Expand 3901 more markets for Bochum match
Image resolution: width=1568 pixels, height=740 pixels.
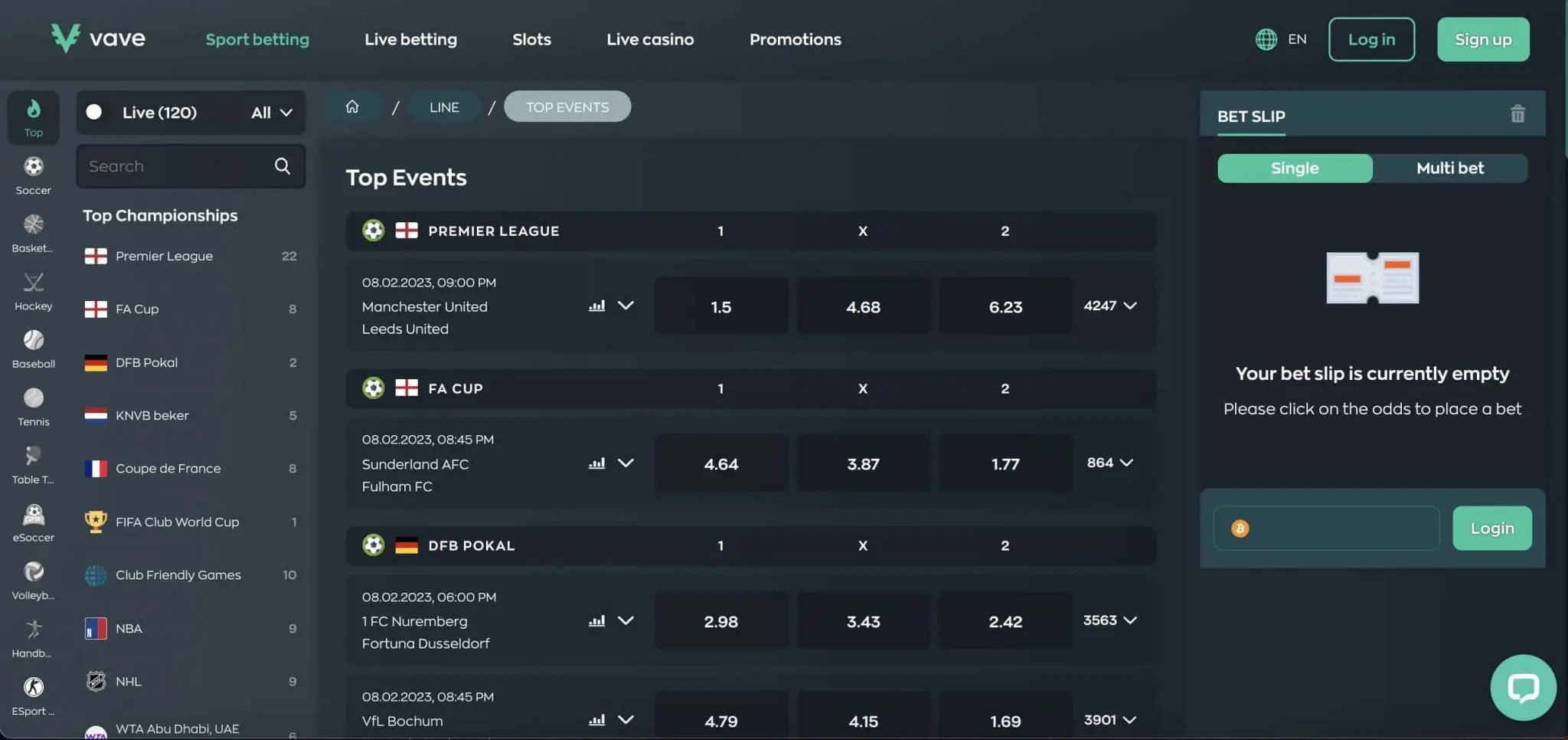(x=1110, y=720)
